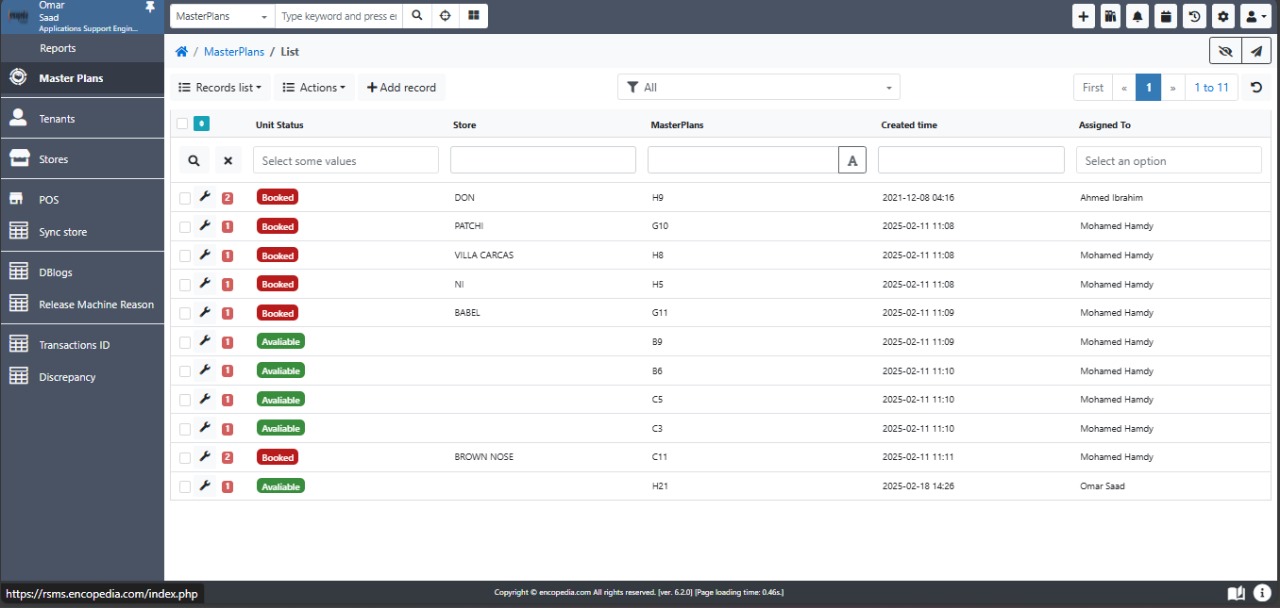Click the history clock icon in header
This screenshot has width=1280, height=608.
pyautogui.click(x=1194, y=16)
